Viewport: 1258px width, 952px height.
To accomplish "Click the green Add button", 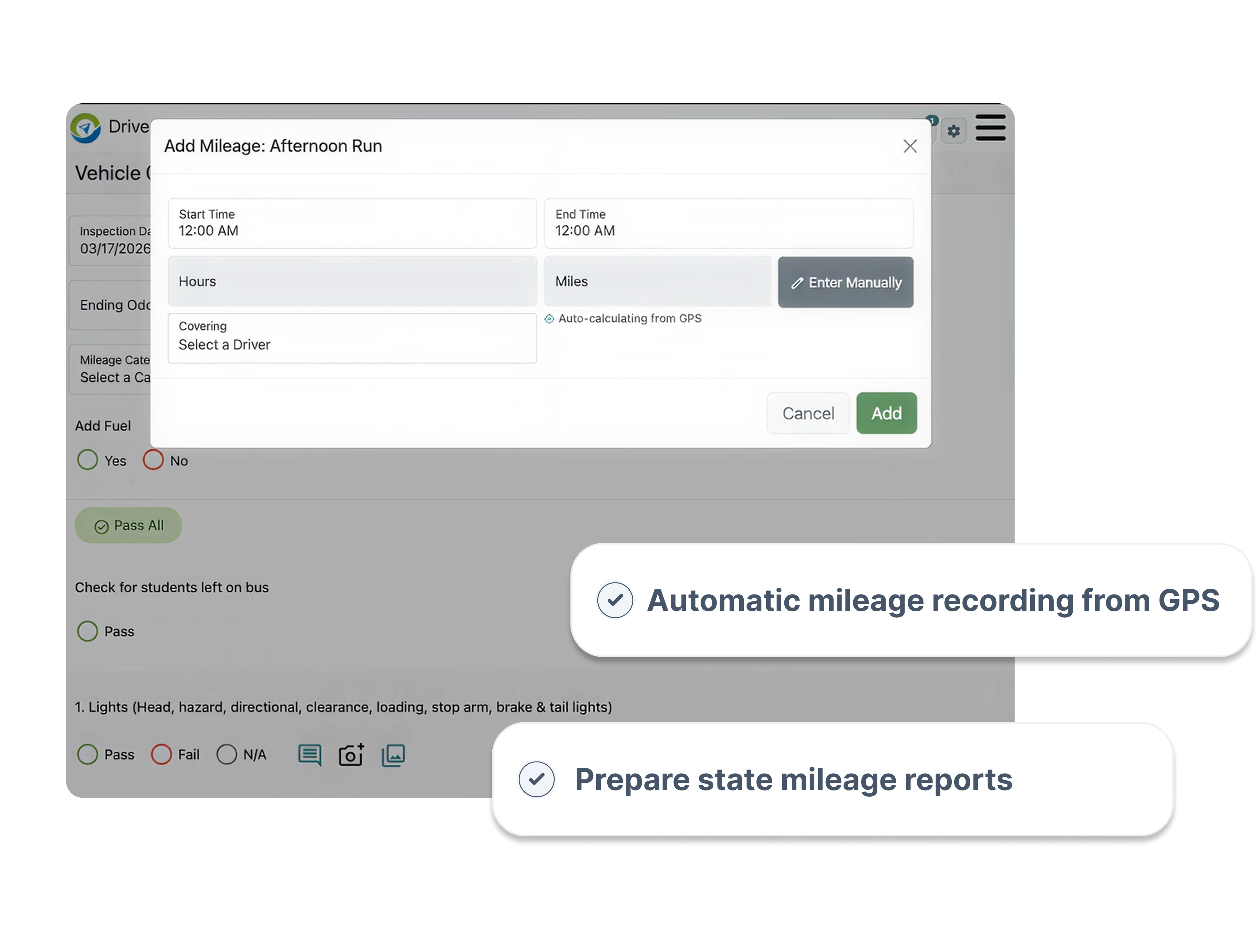I will pos(886,413).
